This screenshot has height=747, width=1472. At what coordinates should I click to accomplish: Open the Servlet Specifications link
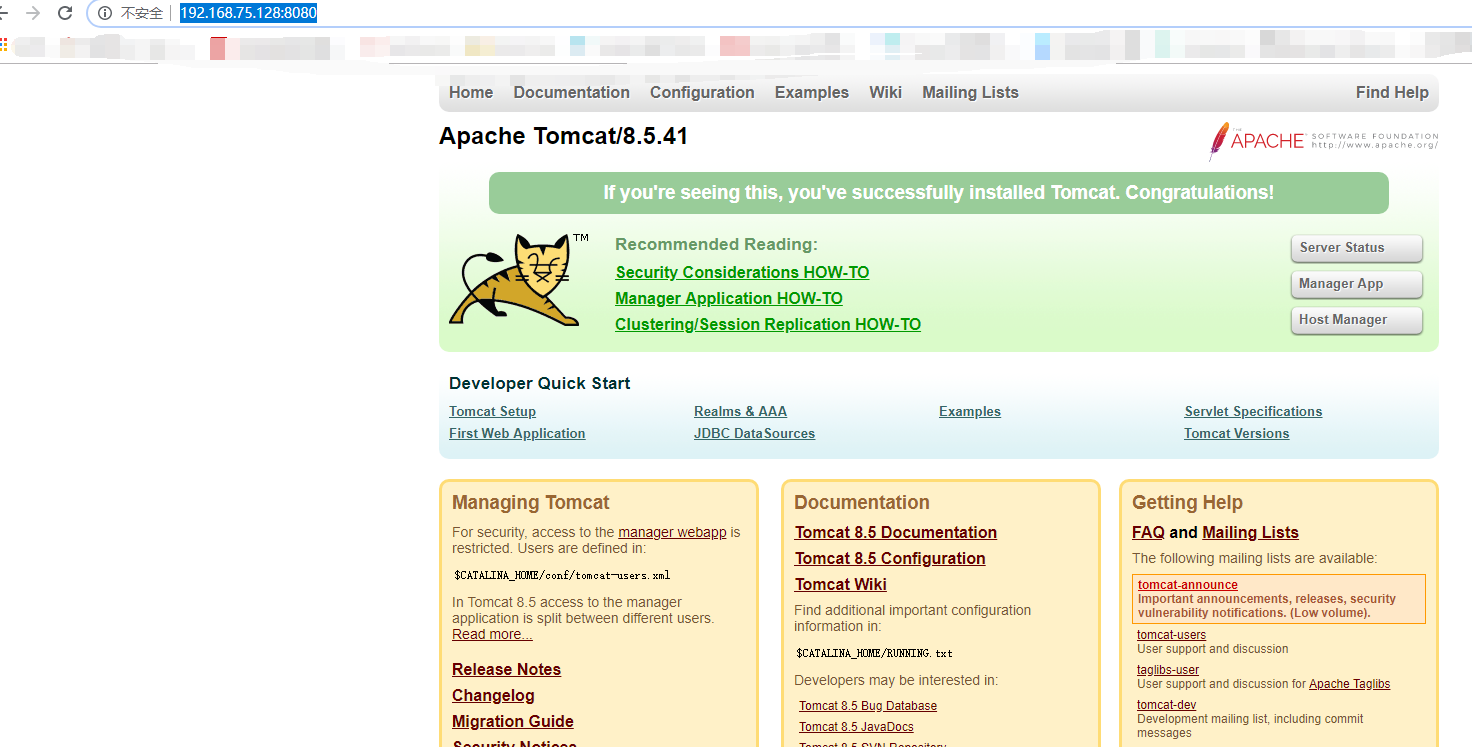pos(1253,411)
